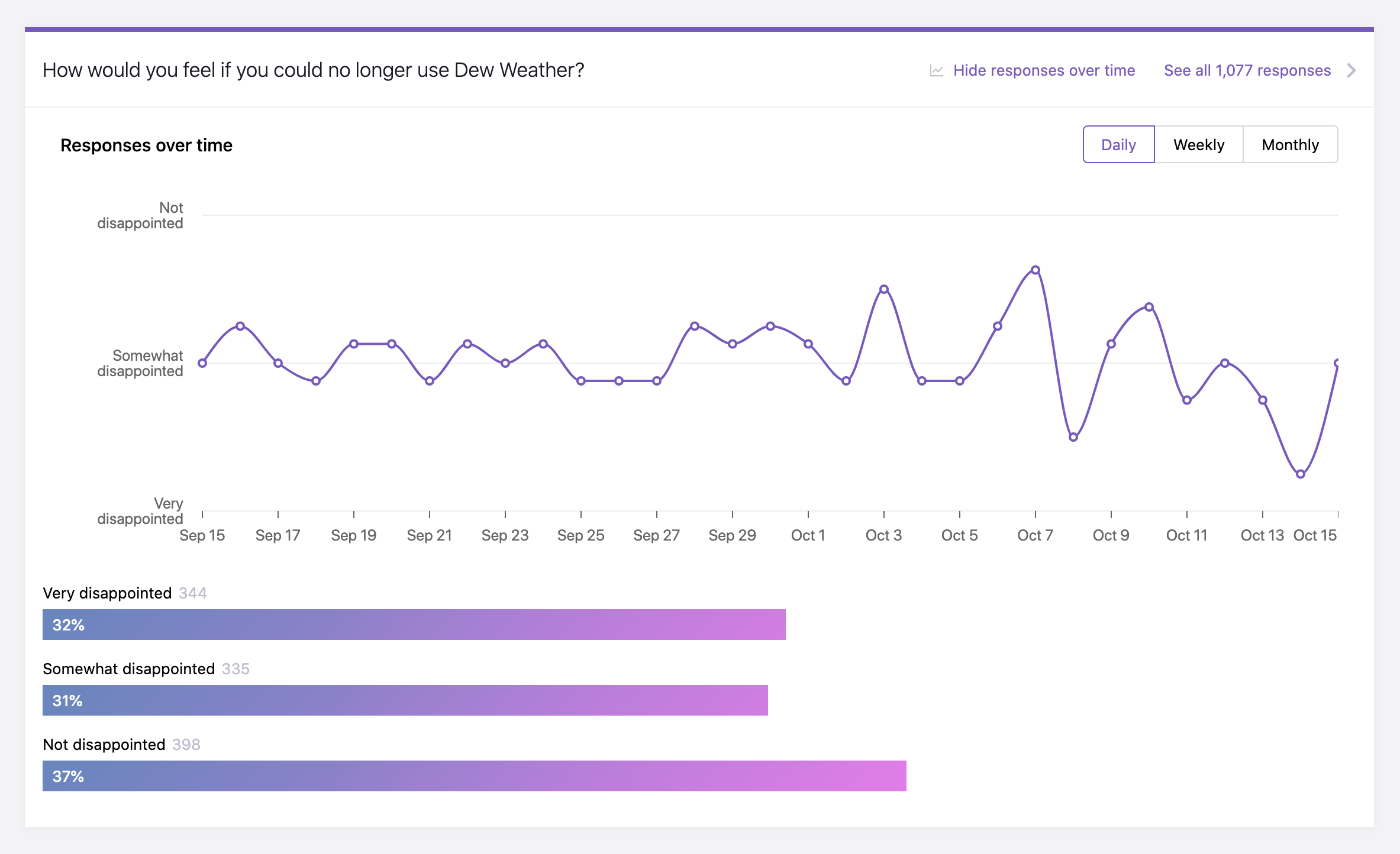Select the Daily view tab
Image resolution: width=1400 pixels, height=854 pixels.
point(1118,144)
